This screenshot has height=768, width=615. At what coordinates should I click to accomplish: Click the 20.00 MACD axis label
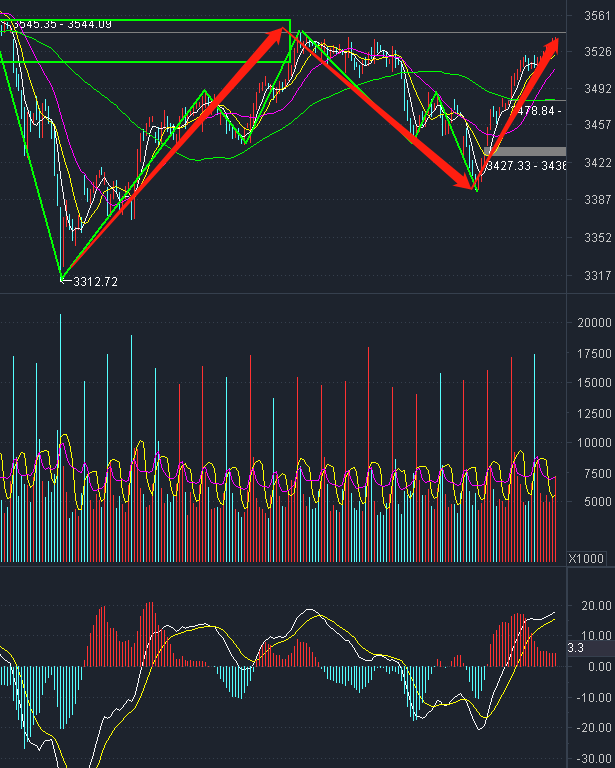pyautogui.click(x=596, y=606)
